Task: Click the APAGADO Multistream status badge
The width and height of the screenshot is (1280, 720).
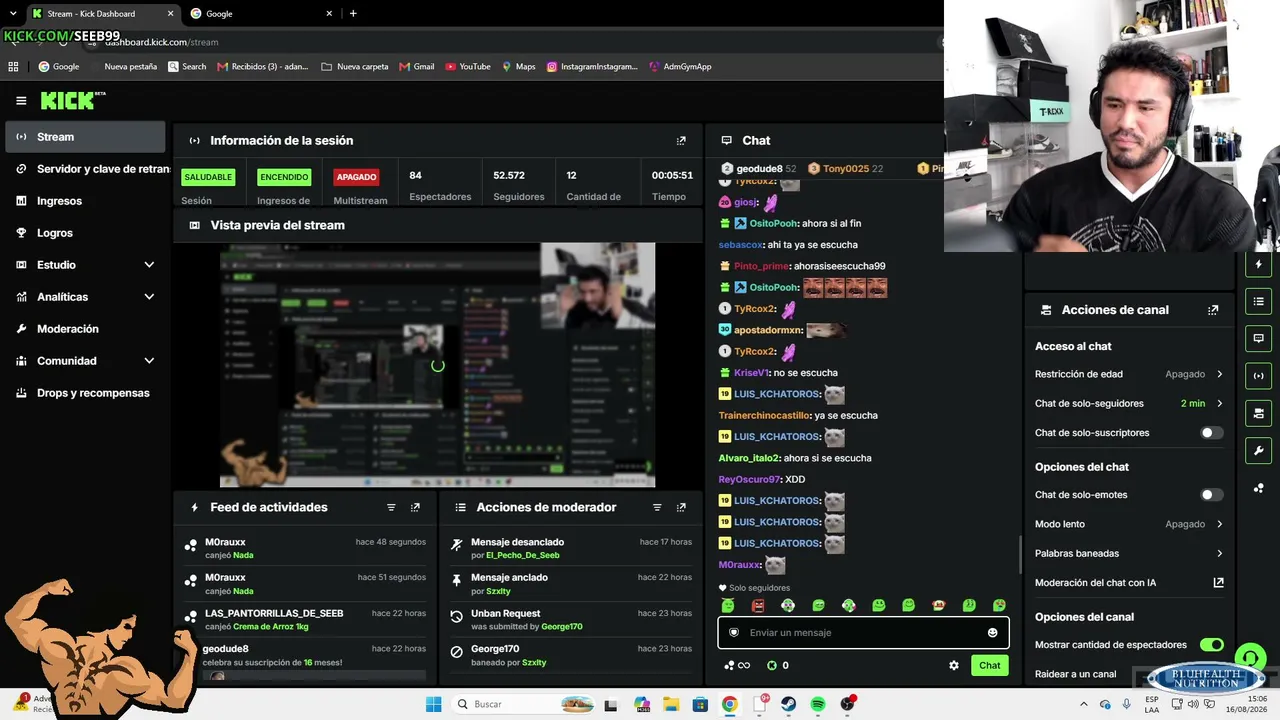Action: click(356, 177)
